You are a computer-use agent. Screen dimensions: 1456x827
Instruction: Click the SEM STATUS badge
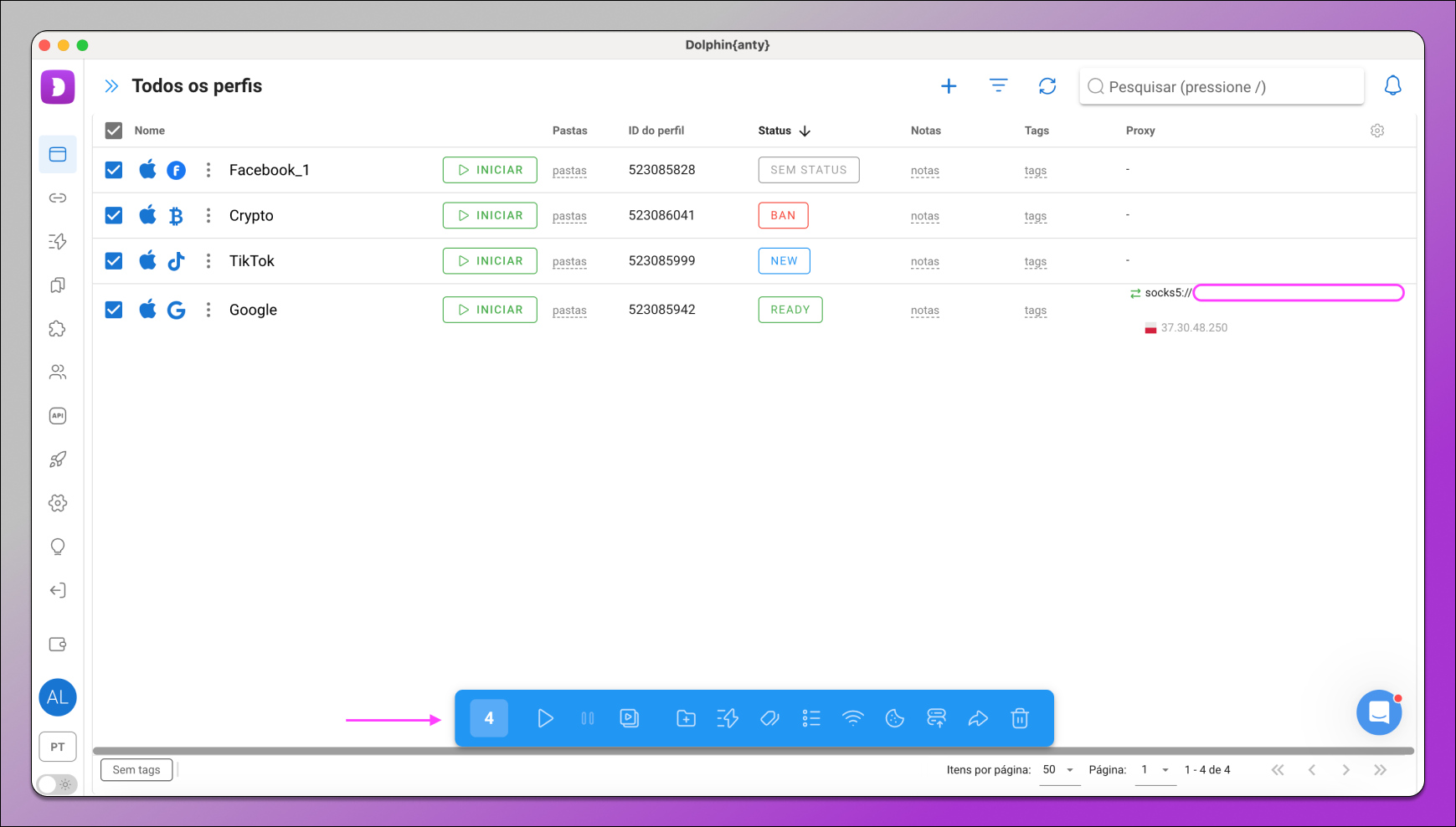coord(809,170)
